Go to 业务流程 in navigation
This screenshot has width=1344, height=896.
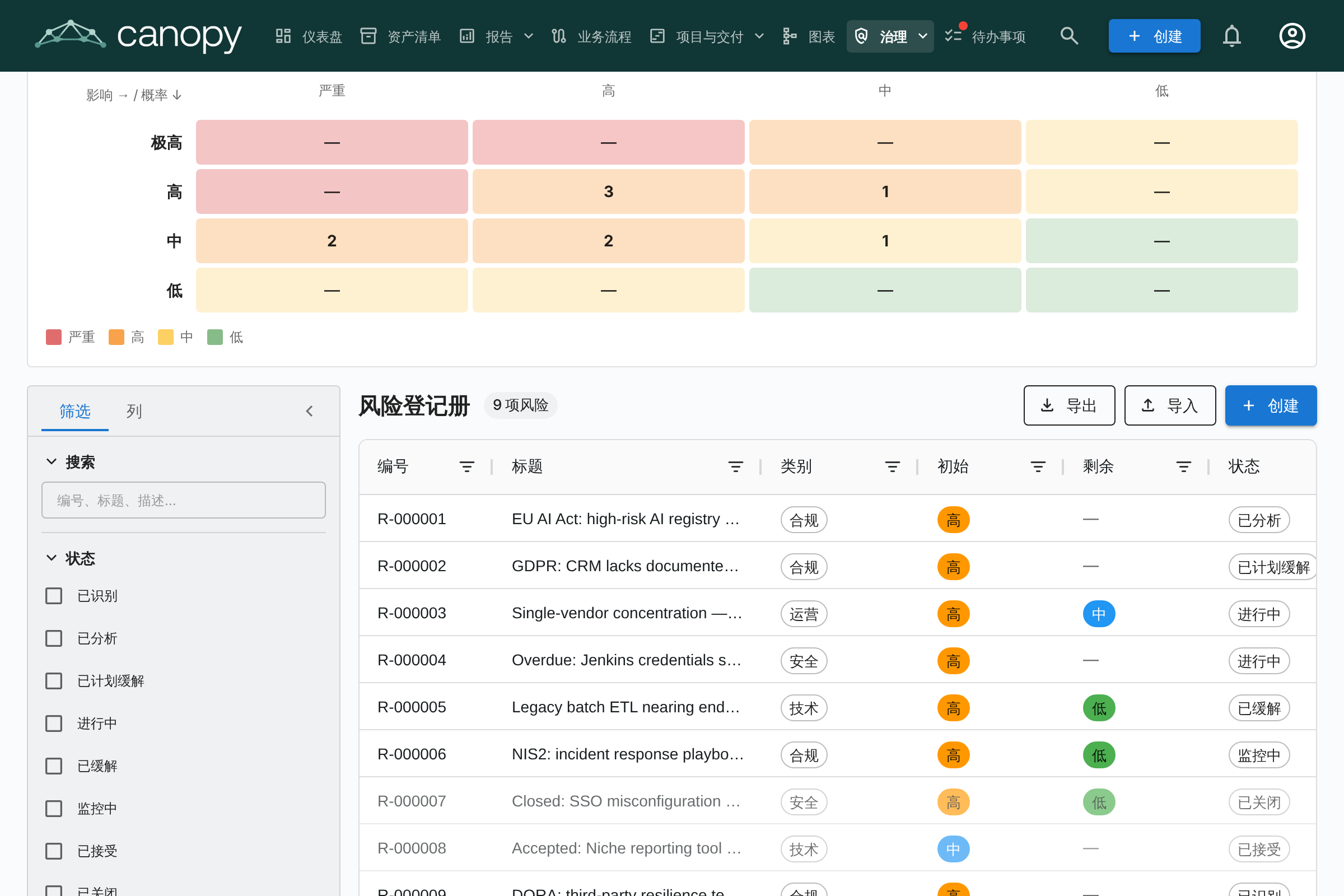[591, 36]
